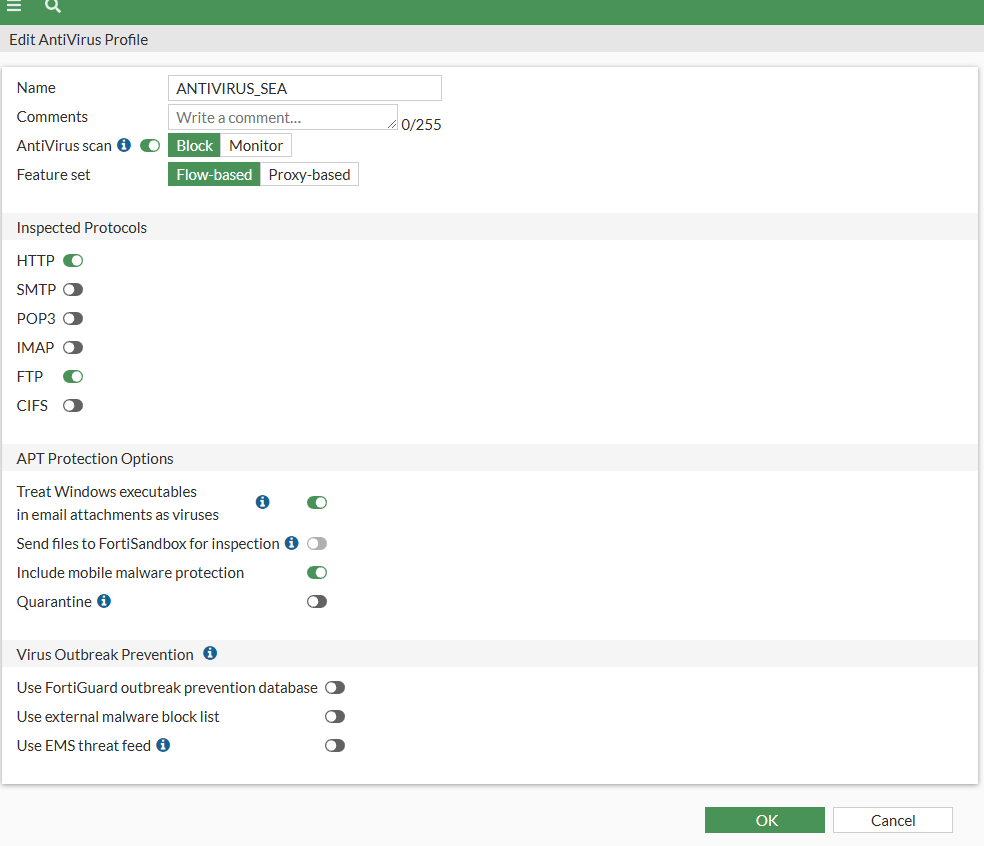Toggle treat Windows executables as viruses
This screenshot has width=984, height=846.
coord(317,503)
